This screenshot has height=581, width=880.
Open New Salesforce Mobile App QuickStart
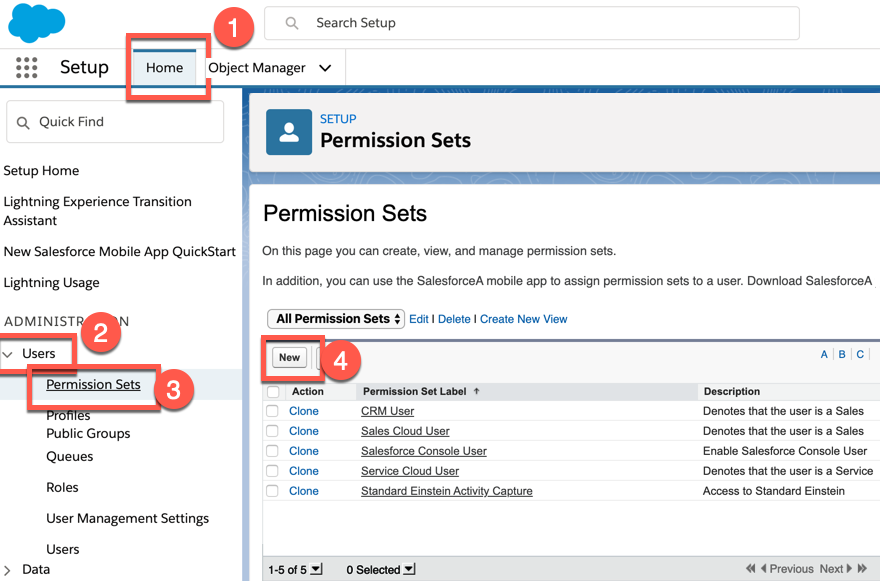[120, 251]
